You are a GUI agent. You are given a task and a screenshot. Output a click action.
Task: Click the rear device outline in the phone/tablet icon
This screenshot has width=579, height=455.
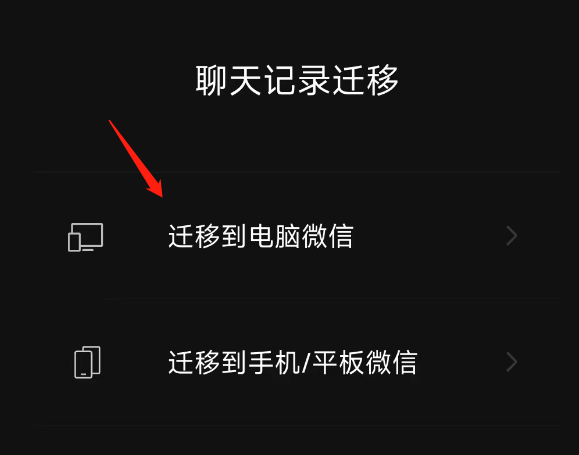tap(93, 359)
